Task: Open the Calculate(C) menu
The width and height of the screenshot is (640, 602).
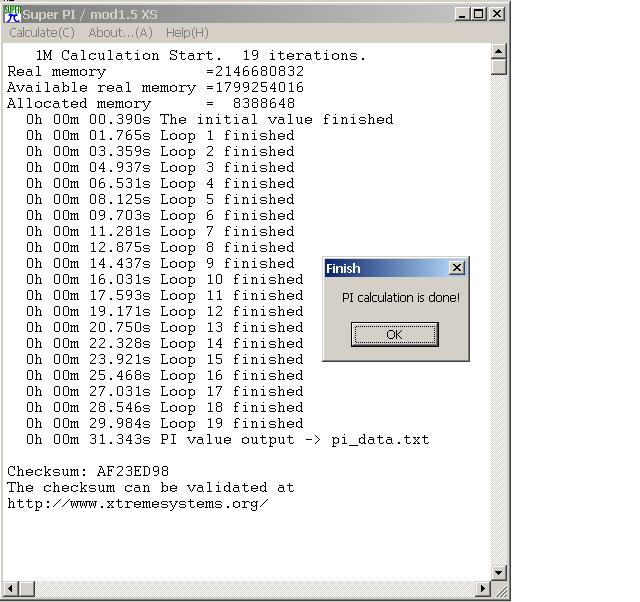Action: coord(42,33)
